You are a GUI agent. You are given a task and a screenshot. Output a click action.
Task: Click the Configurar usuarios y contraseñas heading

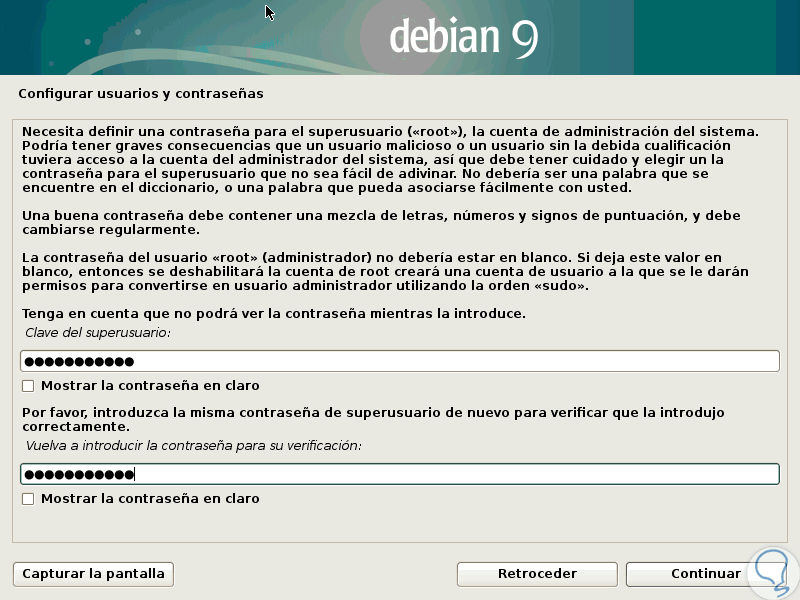pyautogui.click(x=141, y=94)
